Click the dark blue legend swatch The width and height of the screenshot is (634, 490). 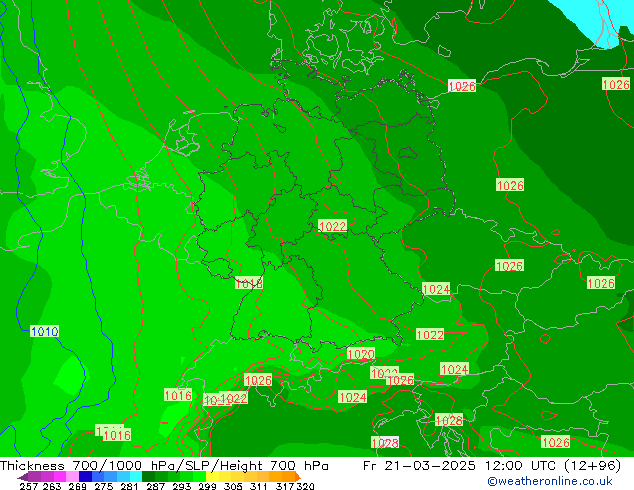point(85,476)
